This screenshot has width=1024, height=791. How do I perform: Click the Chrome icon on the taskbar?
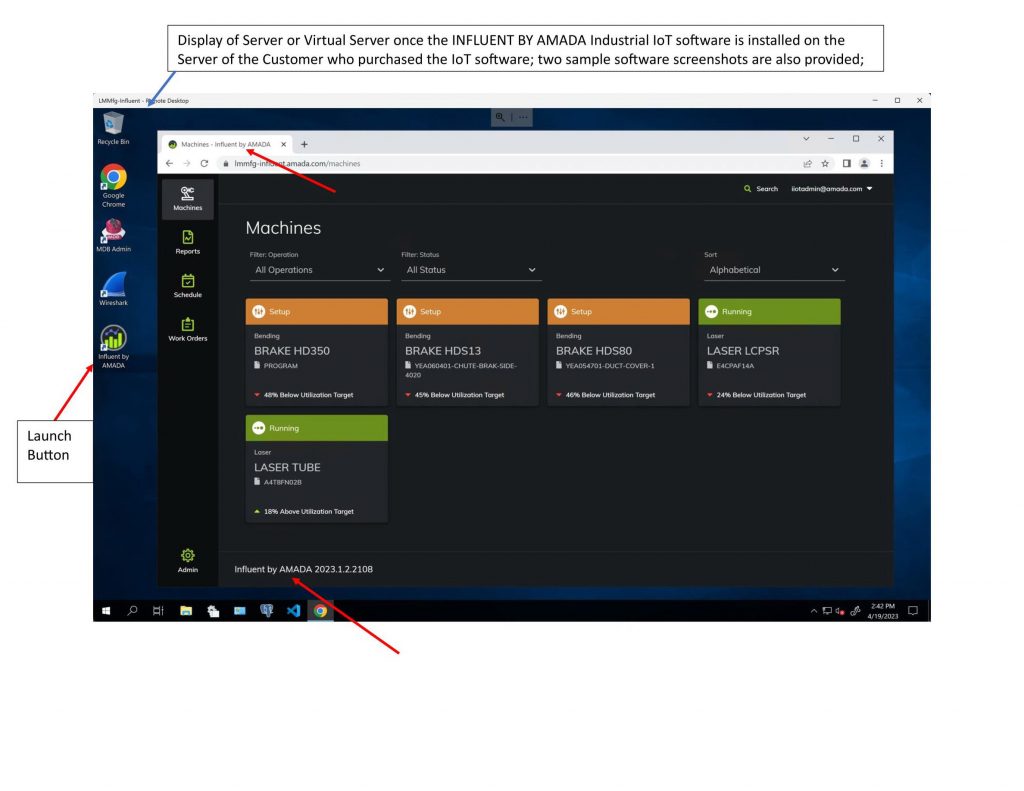[x=320, y=611]
